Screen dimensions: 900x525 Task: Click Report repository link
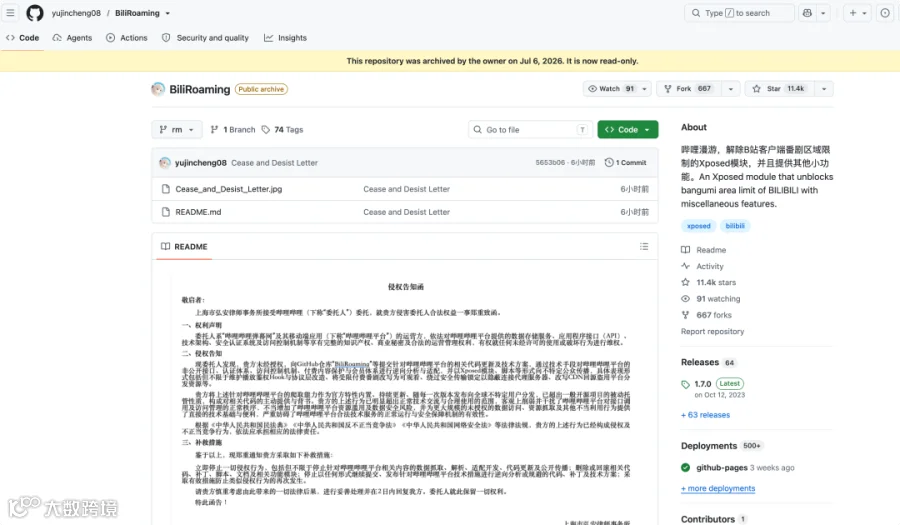[x=712, y=332]
